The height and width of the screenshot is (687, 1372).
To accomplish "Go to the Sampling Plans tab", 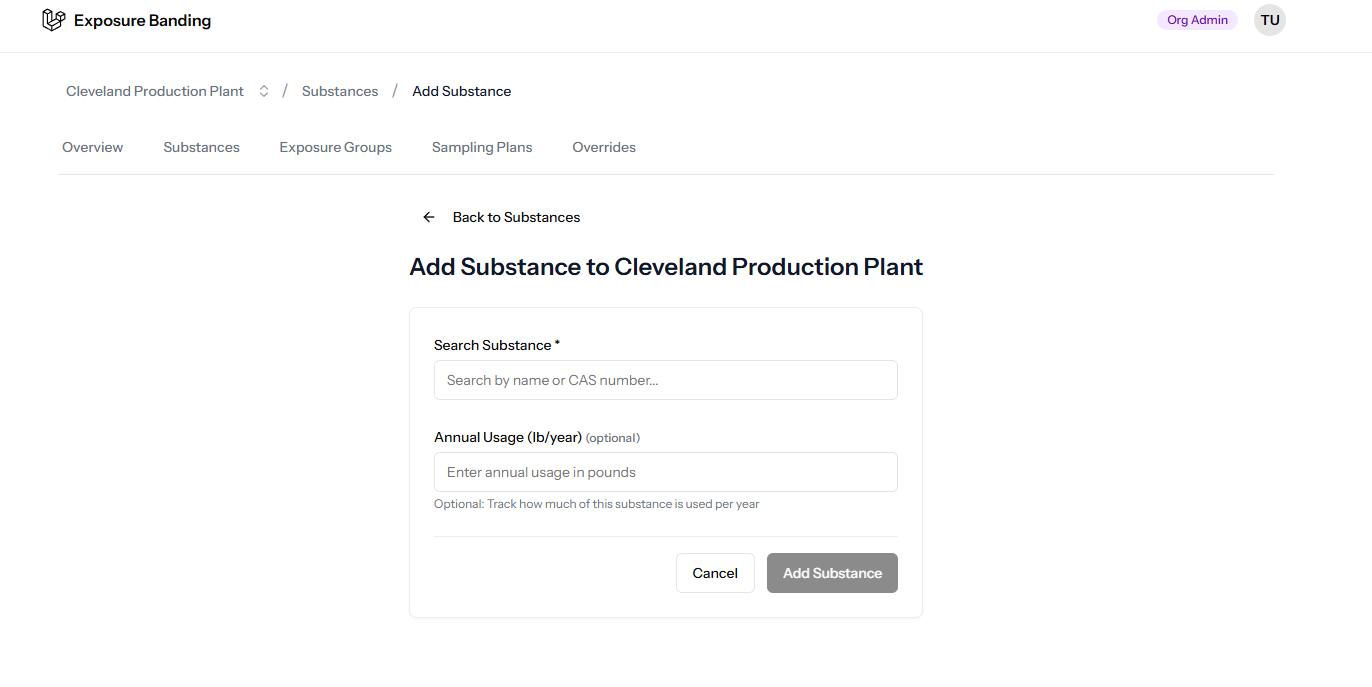I will (482, 147).
